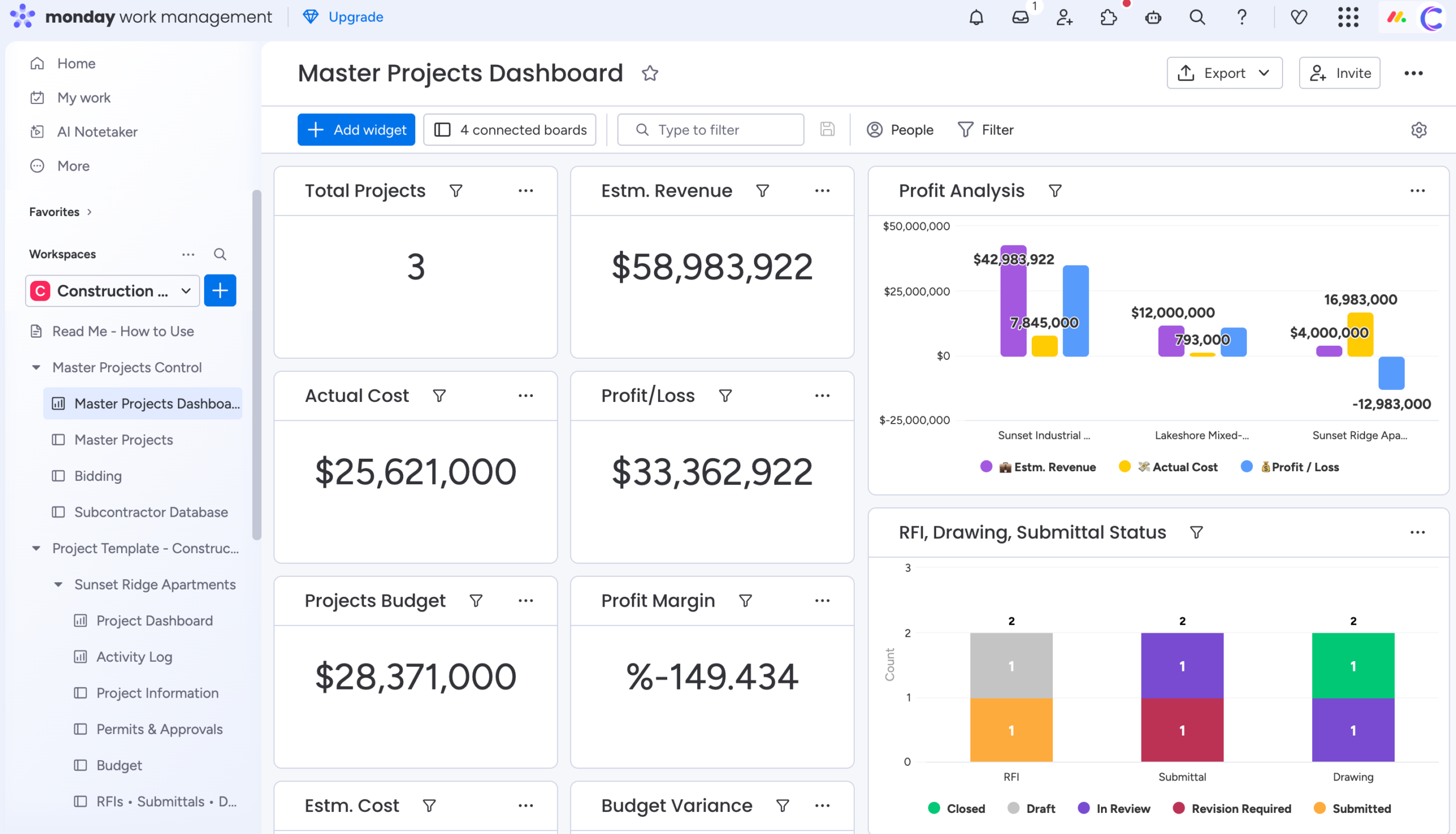The width and height of the screenshot is (1456, 834).
Task: Open the notifications bell icon
Action: pyautogui.click(x=976, y=17)
